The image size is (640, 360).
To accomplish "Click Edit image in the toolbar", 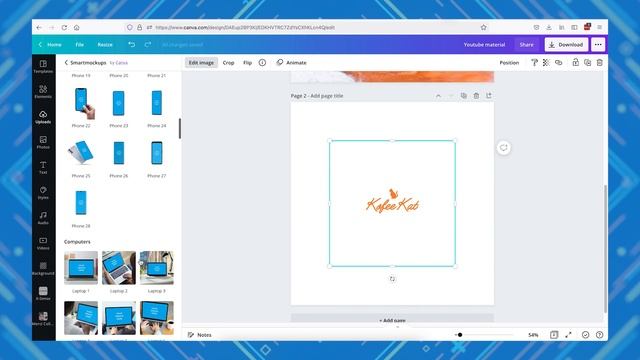I will pyautogui.click(x=201, y=62).
